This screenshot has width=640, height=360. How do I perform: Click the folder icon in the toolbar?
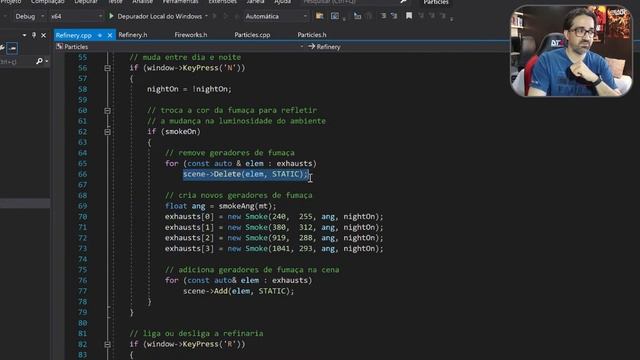[320, 16]
